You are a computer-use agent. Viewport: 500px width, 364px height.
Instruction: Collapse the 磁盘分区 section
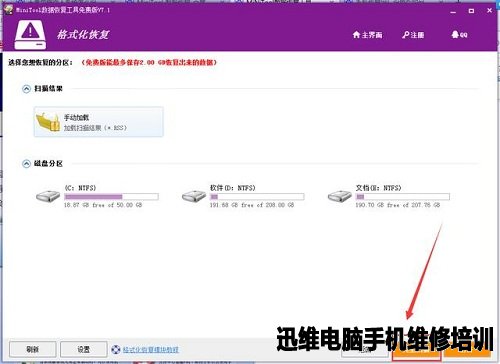26,164
